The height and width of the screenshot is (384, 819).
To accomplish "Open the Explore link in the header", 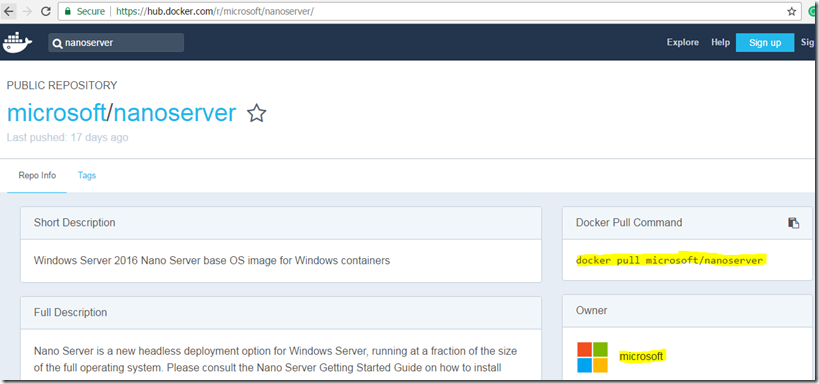I will pos(683,42).
